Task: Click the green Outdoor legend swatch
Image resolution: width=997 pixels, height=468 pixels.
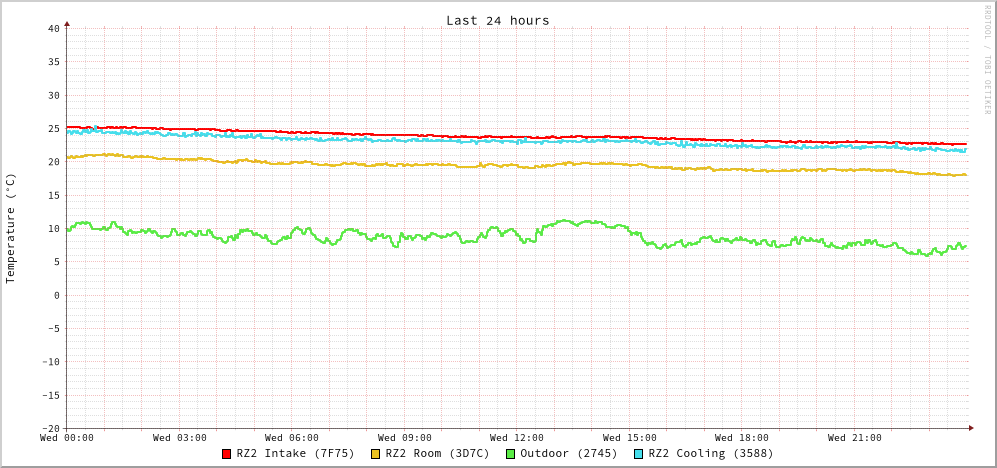Action: 510,454
